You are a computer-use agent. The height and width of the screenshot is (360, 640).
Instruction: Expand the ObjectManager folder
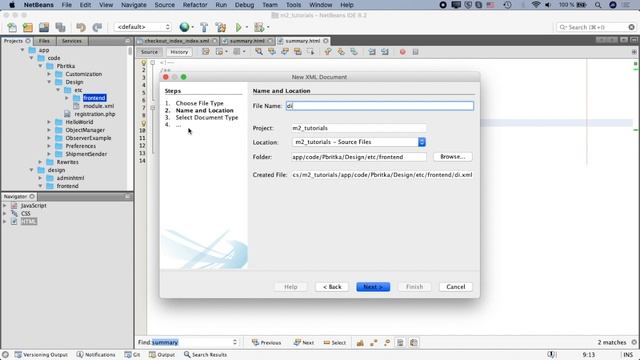pyautogui.click(x=49, y=130)
